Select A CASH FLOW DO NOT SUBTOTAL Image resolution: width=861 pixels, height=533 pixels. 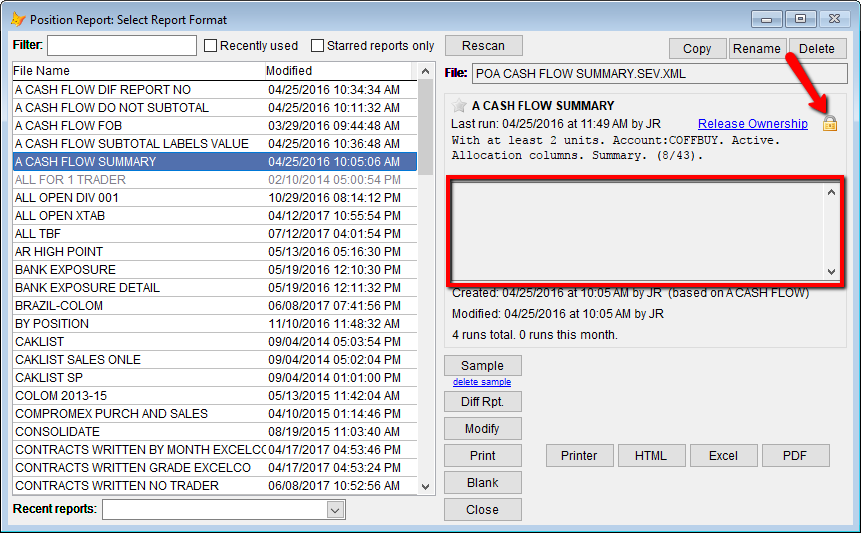[x=215, y=108]
